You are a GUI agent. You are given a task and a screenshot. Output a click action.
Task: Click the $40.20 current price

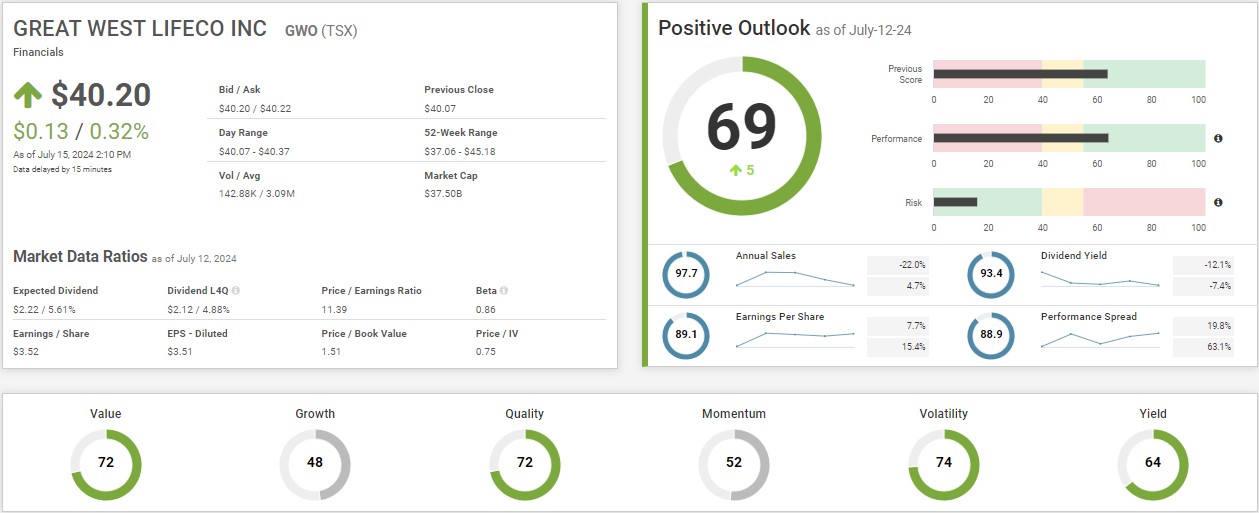(101, 95)
